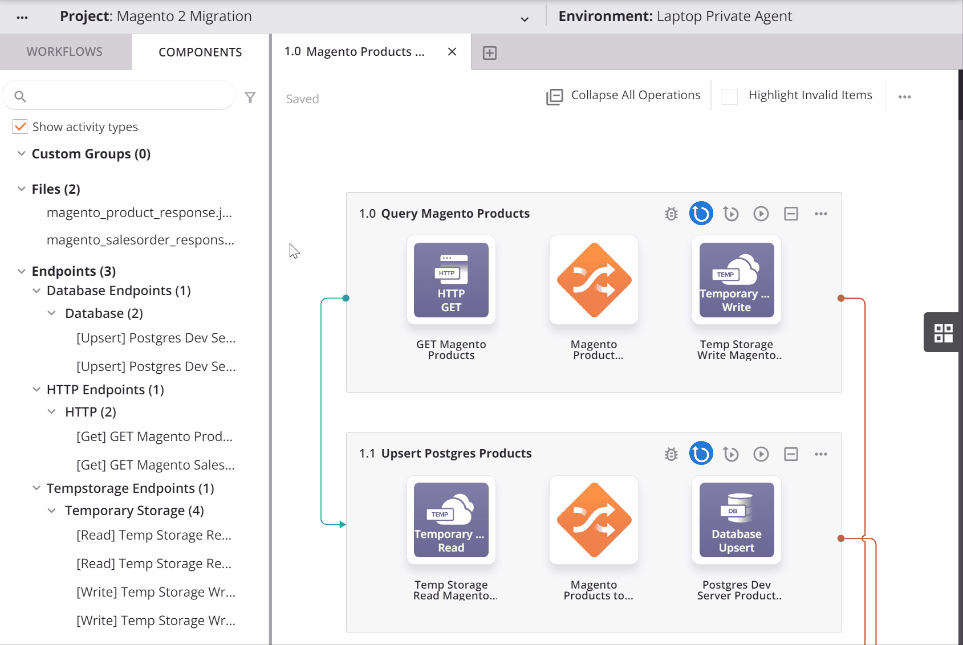The width and height of the screenshot is (963, 645).
Task: Select magento_salesorder_response file
Action: point(140,240)
